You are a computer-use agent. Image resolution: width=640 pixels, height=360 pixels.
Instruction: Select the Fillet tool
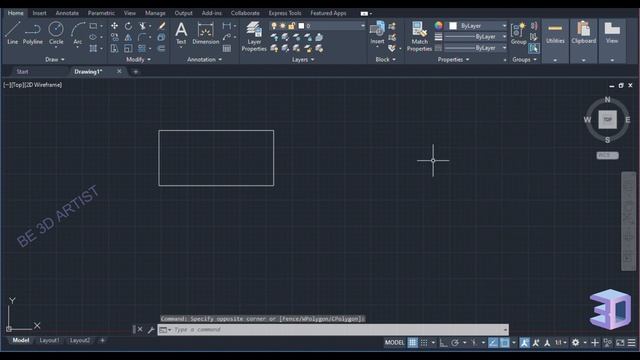[x=142, y=37]
